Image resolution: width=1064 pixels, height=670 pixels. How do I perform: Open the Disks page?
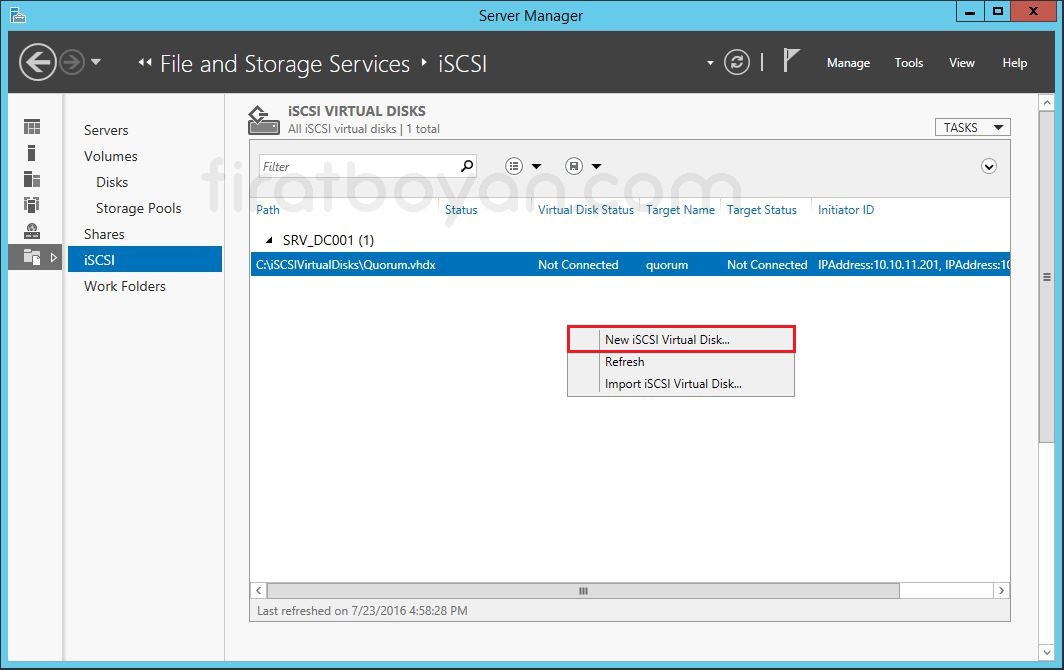click(112, 182)
